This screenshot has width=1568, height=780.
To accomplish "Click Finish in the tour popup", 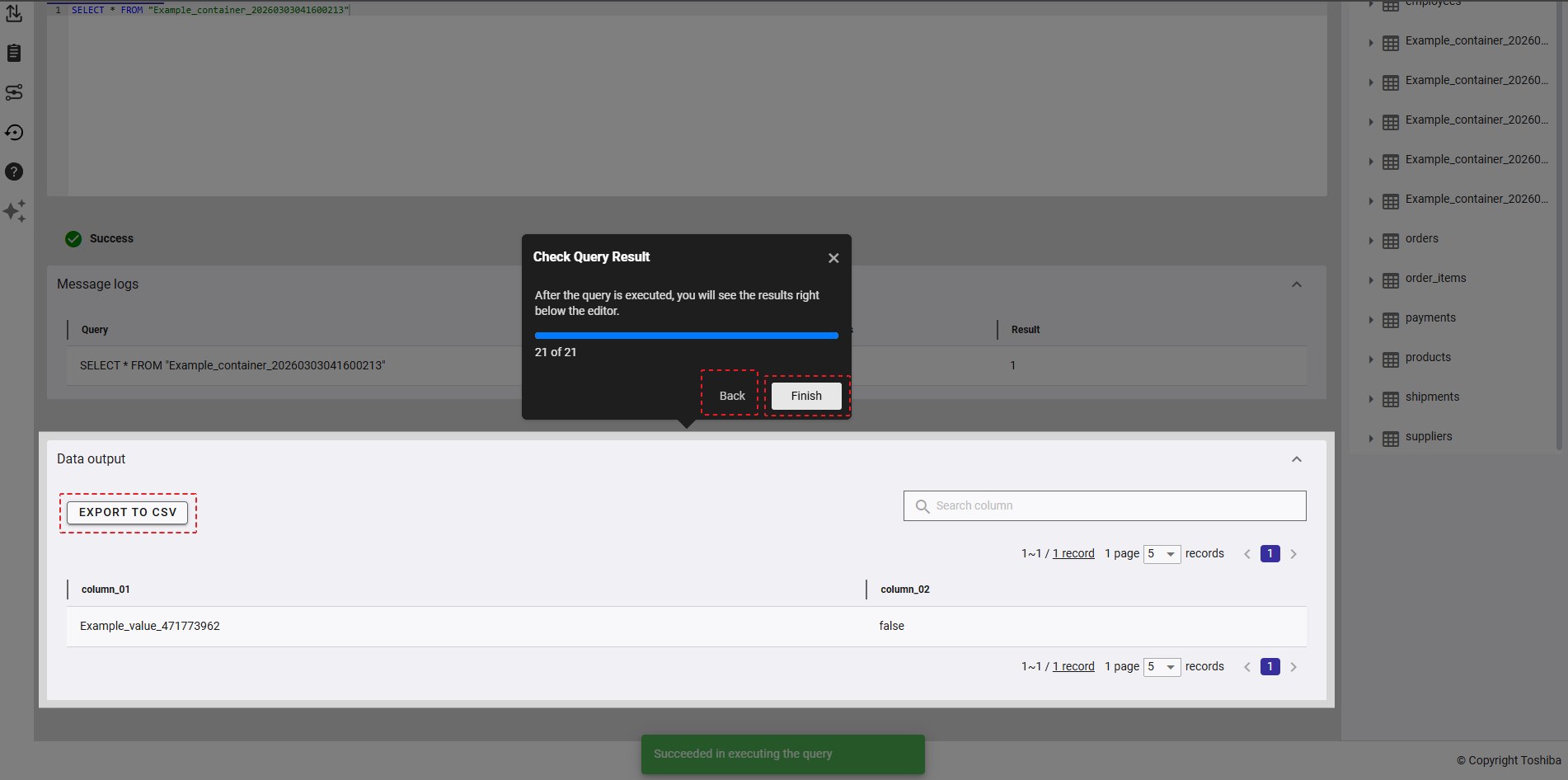I will point(806,396).
